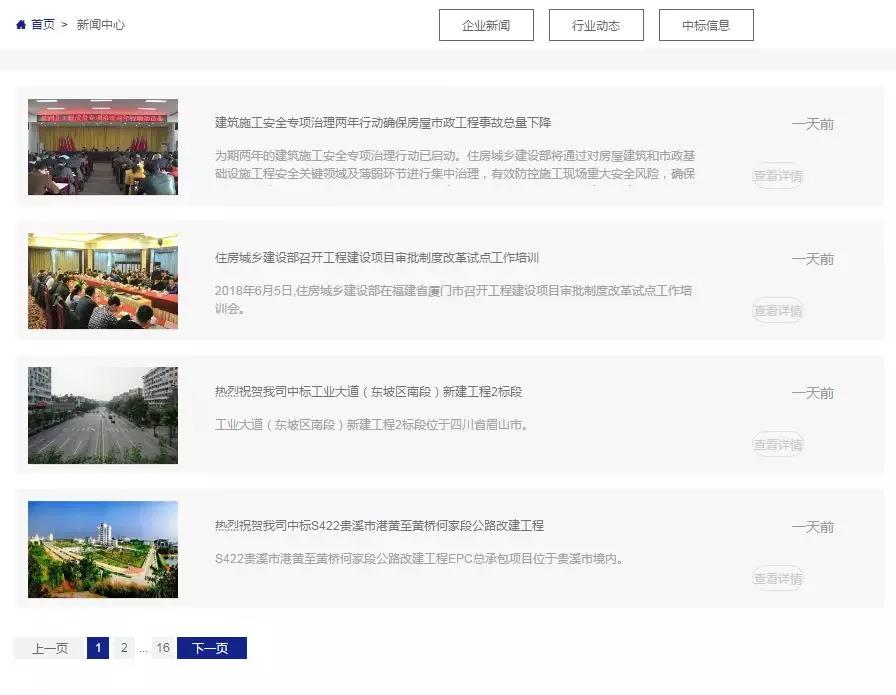The height and width of the screenshot is (695, 896).
Task: Click summary text 为期两年的建筑施工安全专项治理行动已启动
Action: (x=455, y=165)
